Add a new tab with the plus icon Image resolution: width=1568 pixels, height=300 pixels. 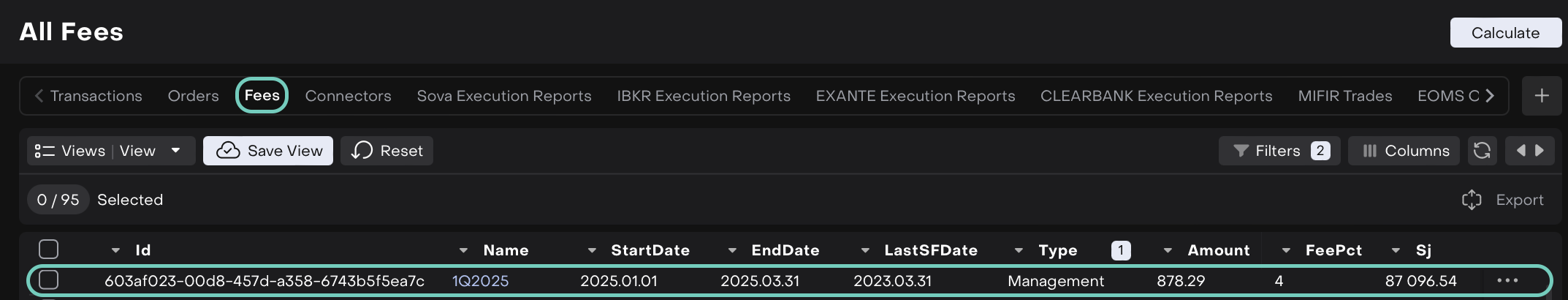(x=1542, y=96)
